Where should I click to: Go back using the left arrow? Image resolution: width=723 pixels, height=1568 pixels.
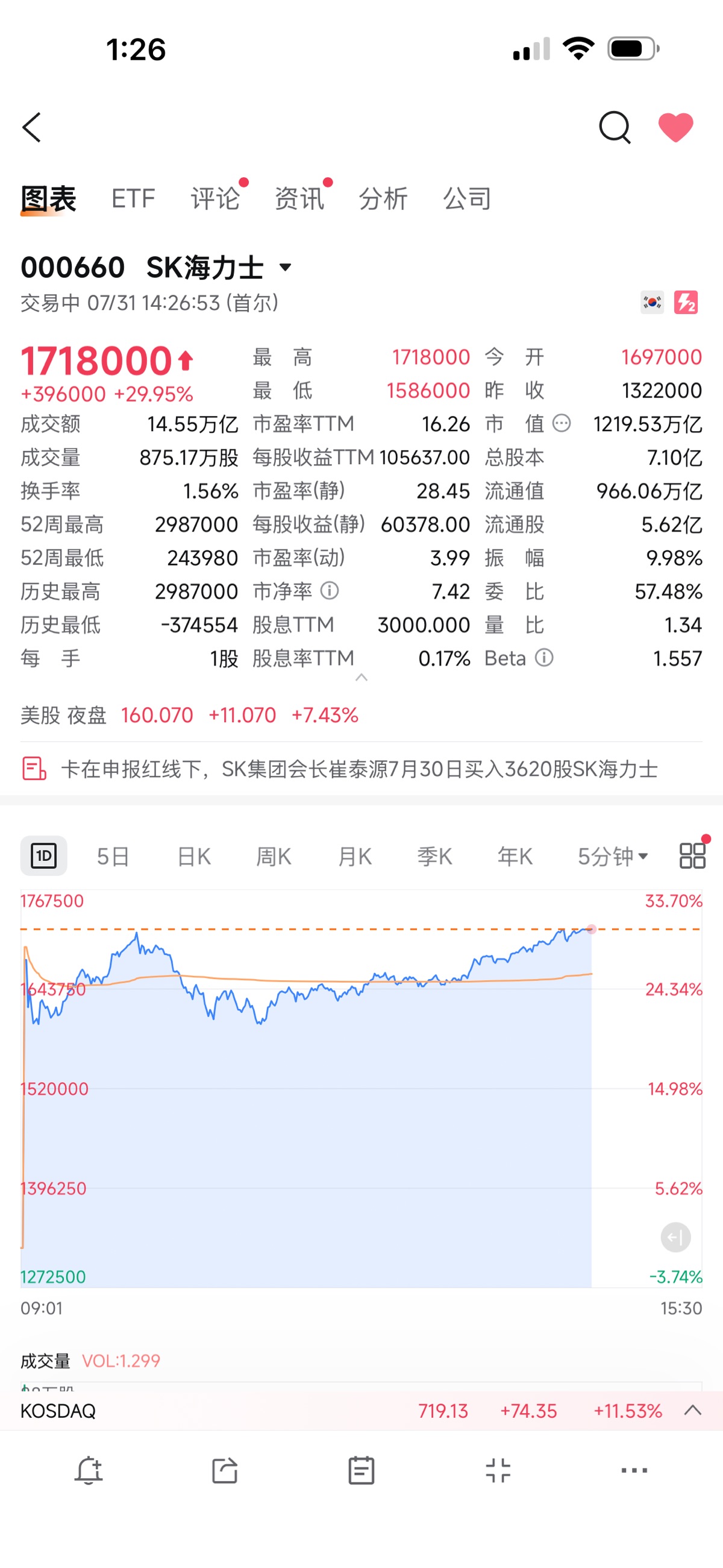[x=32, y=127]
